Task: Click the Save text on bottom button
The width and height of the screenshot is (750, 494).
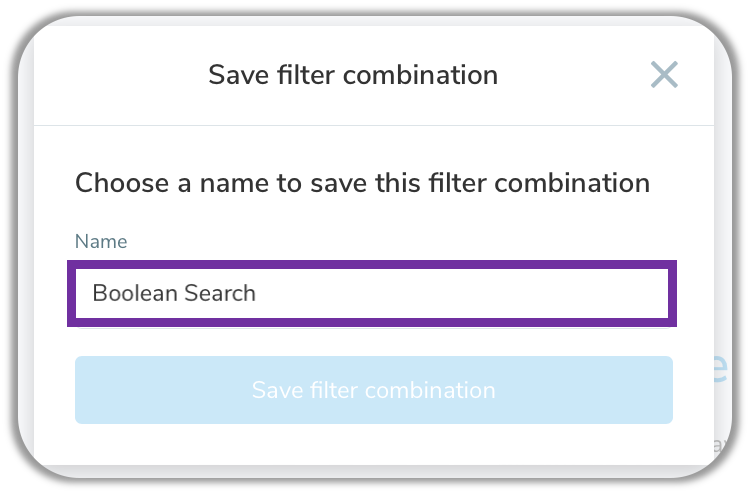Action: (273, 389)
